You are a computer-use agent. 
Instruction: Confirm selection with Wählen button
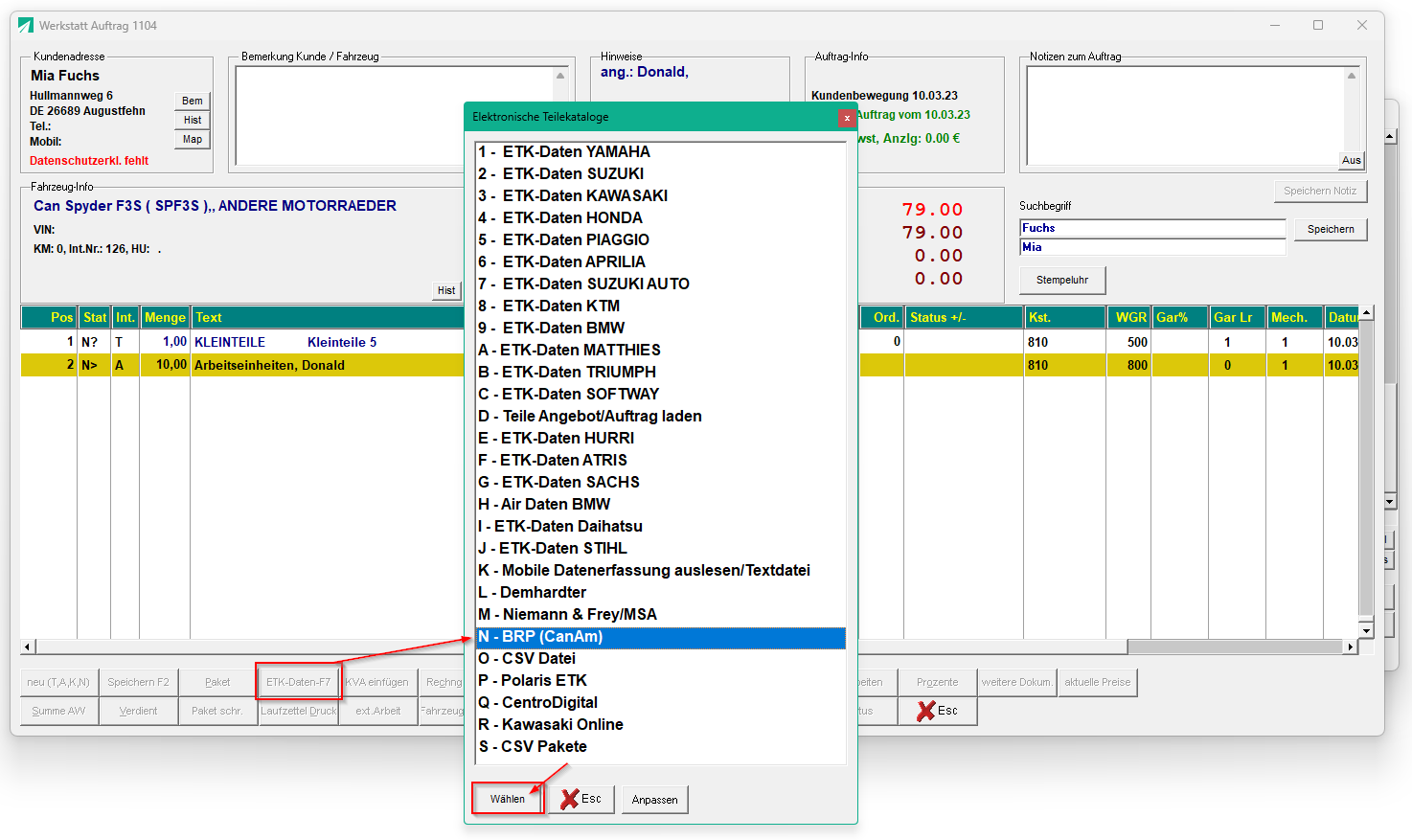tap(508, 799)
